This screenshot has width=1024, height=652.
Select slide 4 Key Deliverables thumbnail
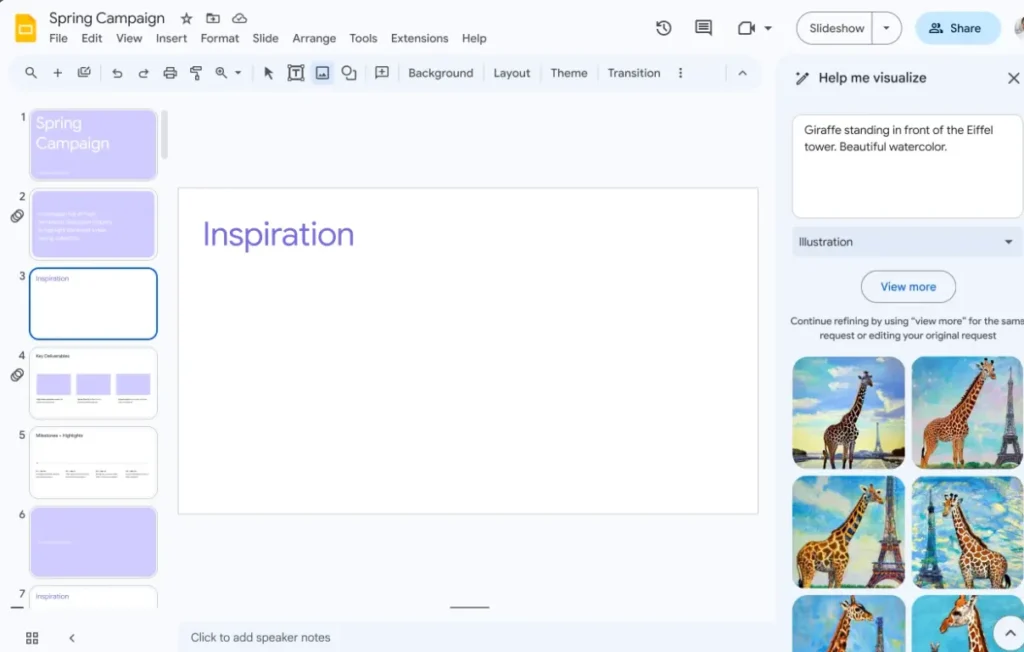93,383
